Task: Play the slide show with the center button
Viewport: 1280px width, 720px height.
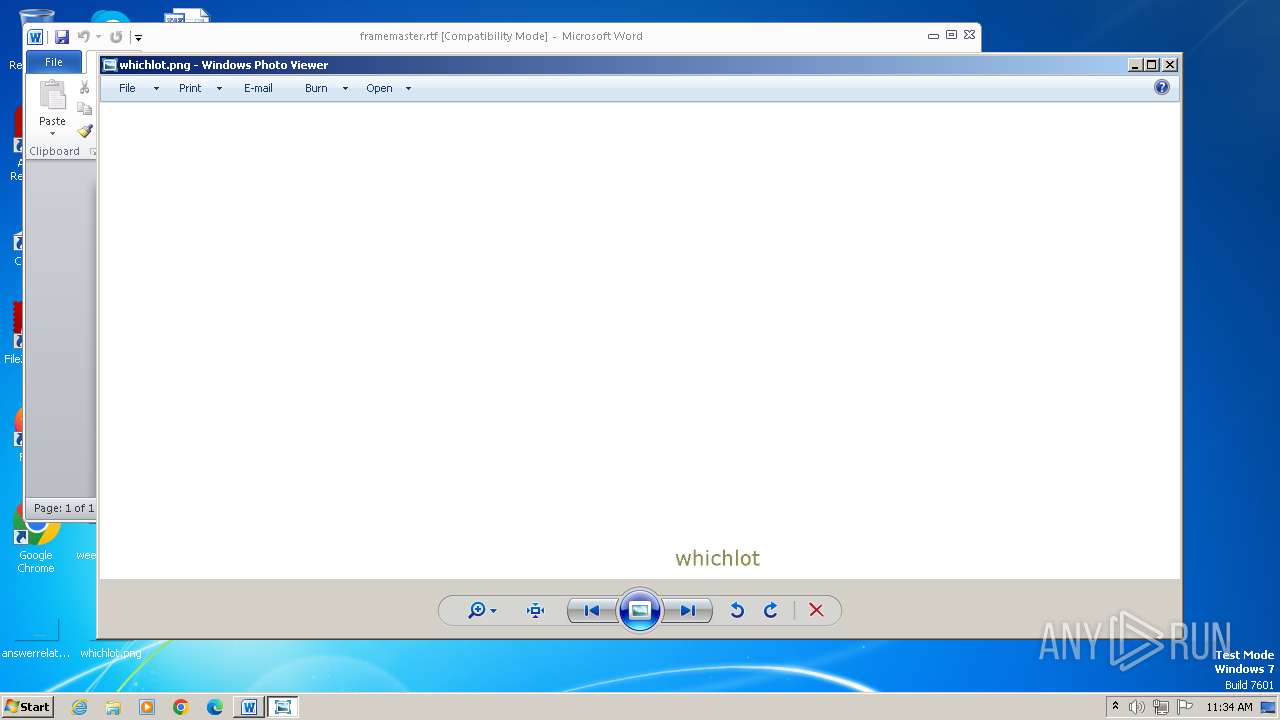Action: click(640, 611)
